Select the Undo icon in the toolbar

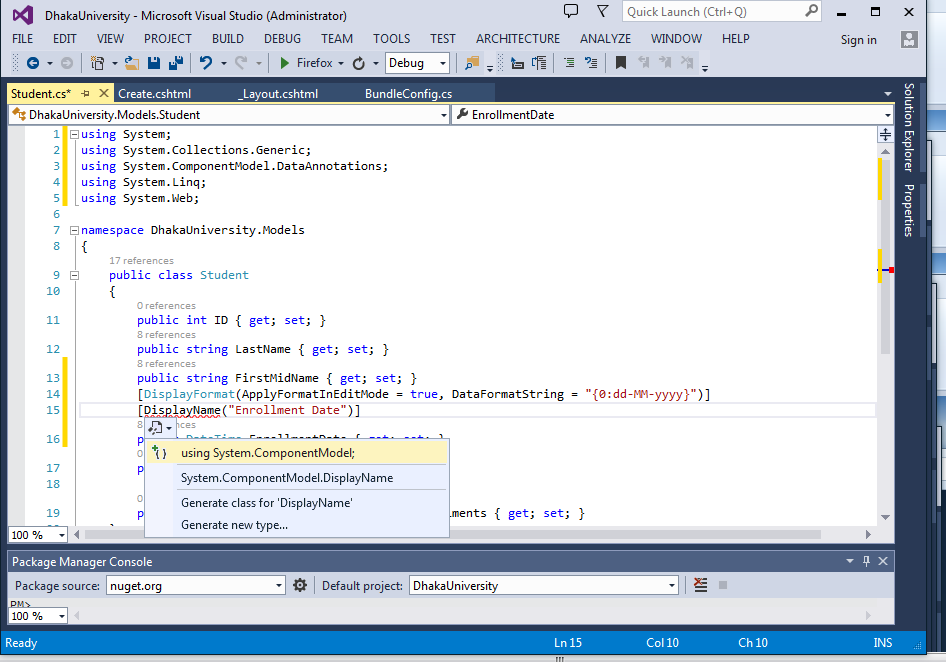coord(206,63)
